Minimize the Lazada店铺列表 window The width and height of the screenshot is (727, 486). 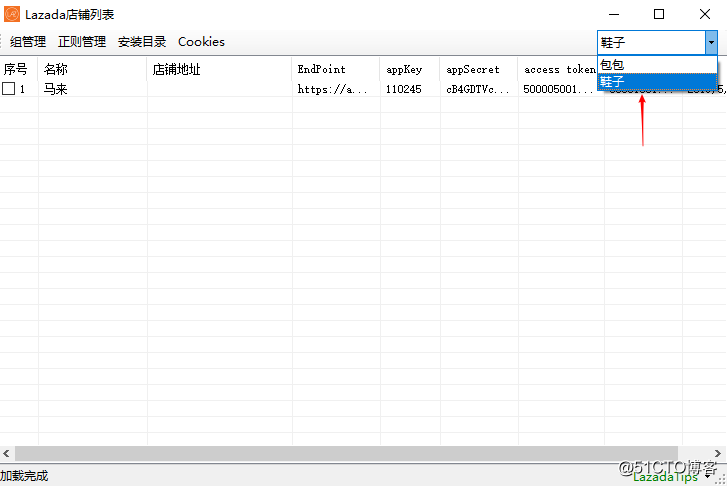(614, 14)
